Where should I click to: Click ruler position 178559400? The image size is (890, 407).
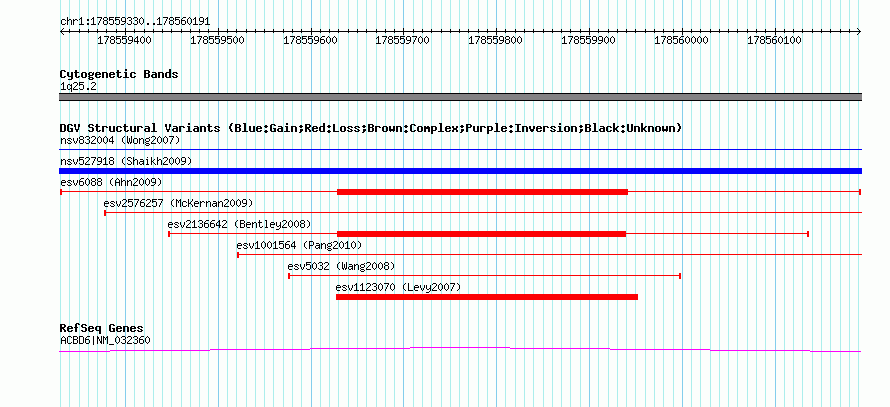point(124,40)
